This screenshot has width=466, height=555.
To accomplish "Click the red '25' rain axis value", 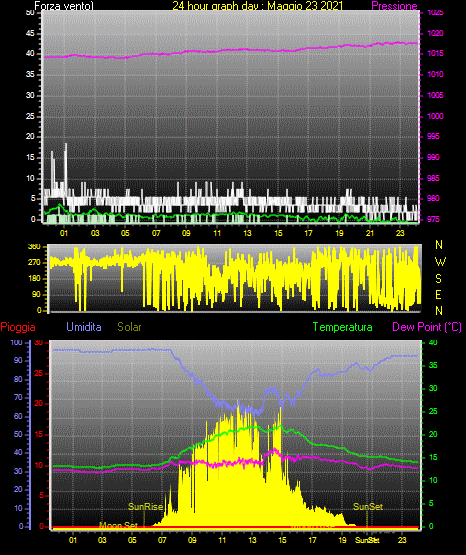I will pos(39,373).
